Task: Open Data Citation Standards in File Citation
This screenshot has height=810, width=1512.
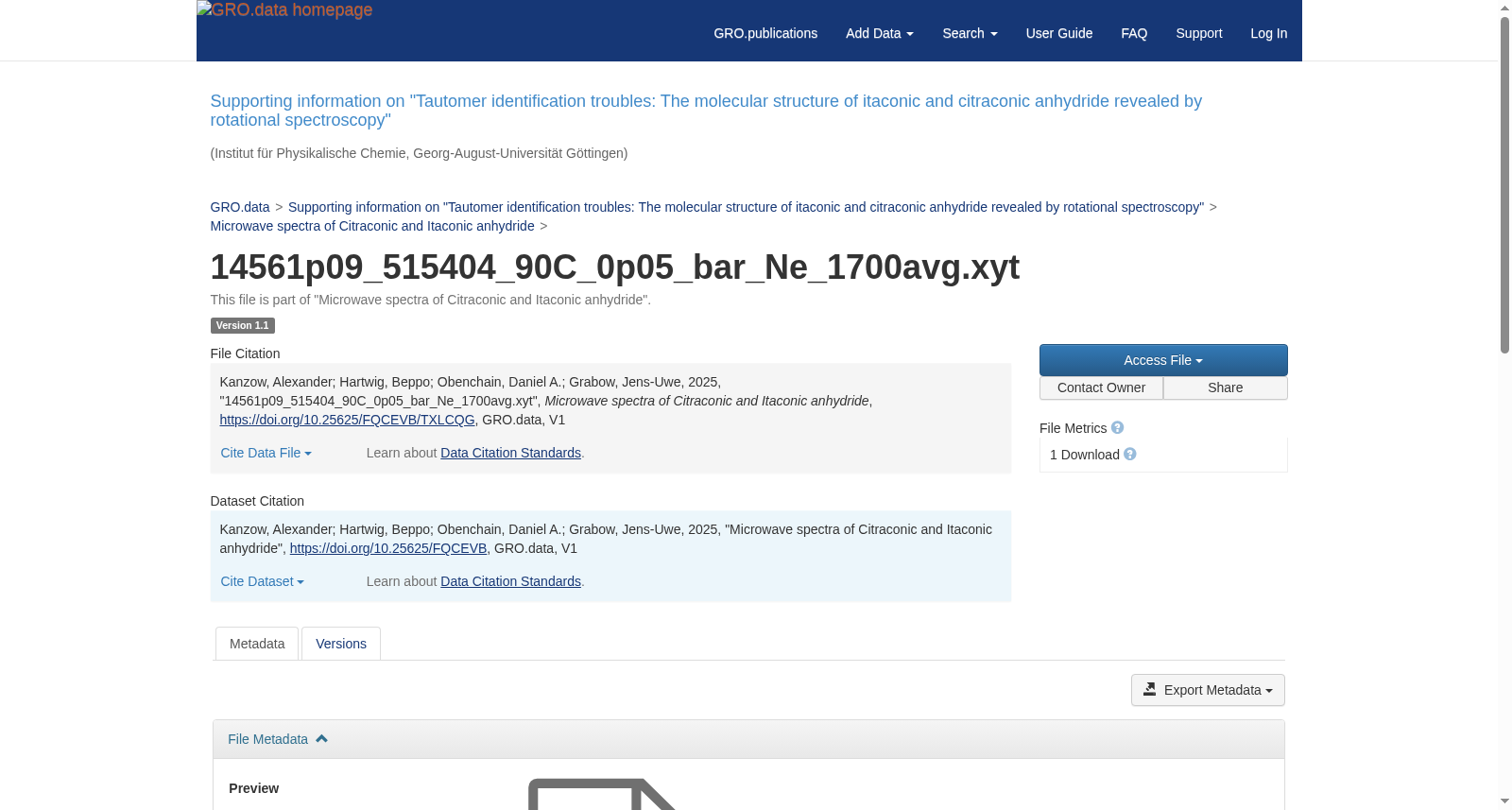Action: tap(510, 453)
